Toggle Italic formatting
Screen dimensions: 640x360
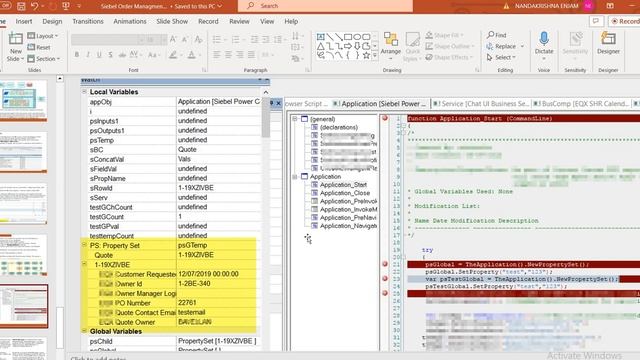tap(88, 54)
